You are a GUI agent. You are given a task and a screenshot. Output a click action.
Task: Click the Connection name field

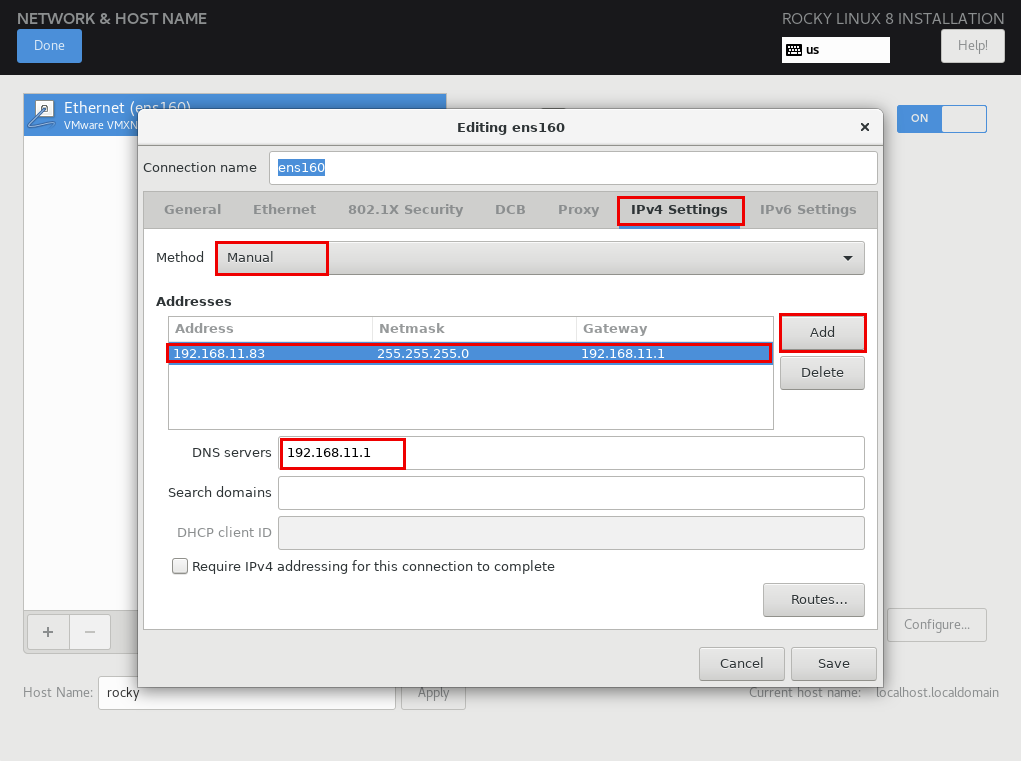pos(573,168)
